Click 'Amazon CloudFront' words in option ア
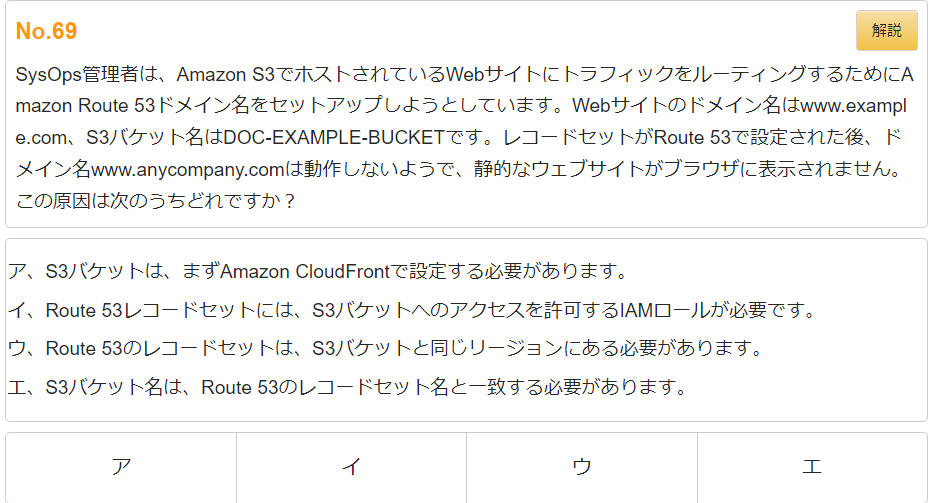This screenshot has width=933, height=503. click(305, 271)
